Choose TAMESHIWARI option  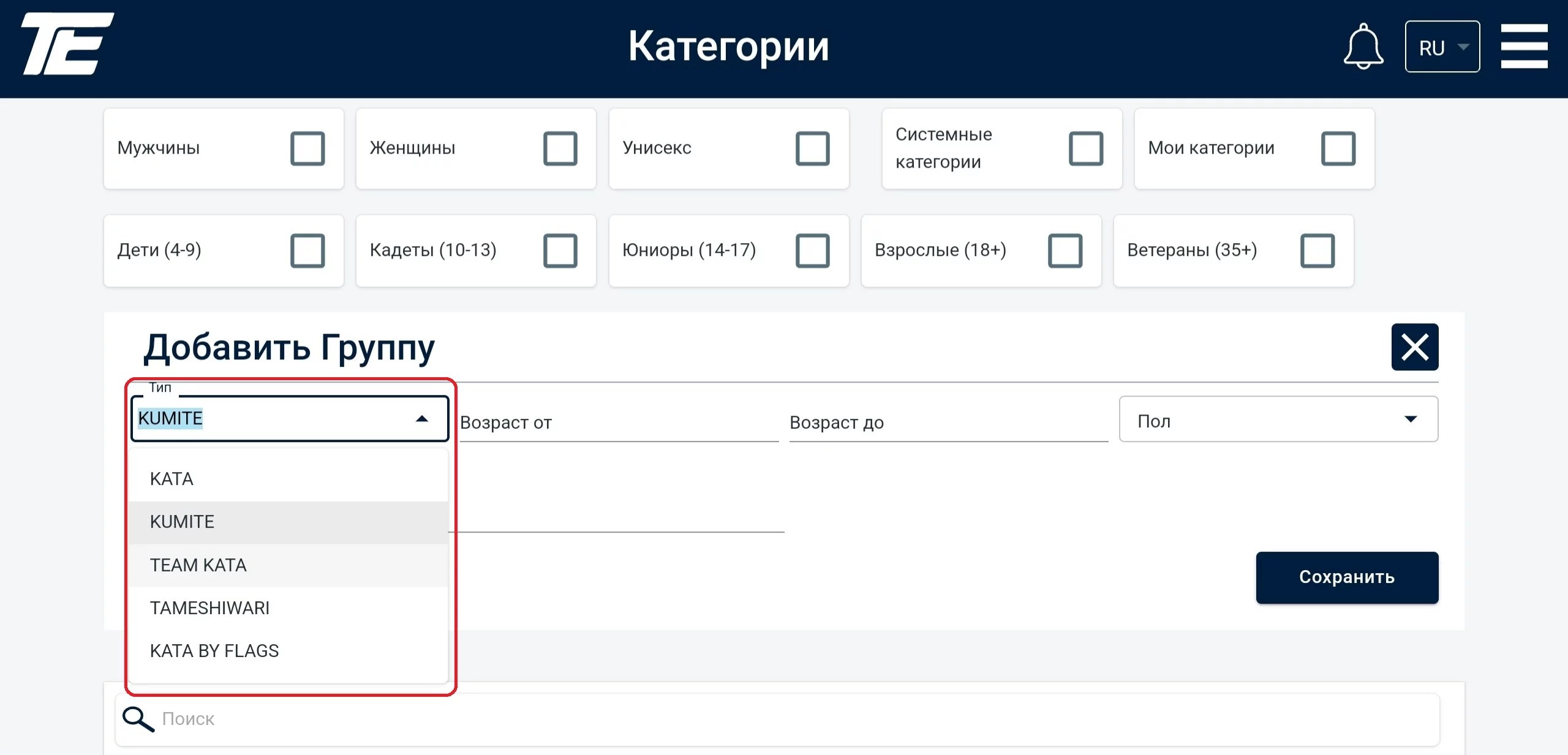(288, 608)
